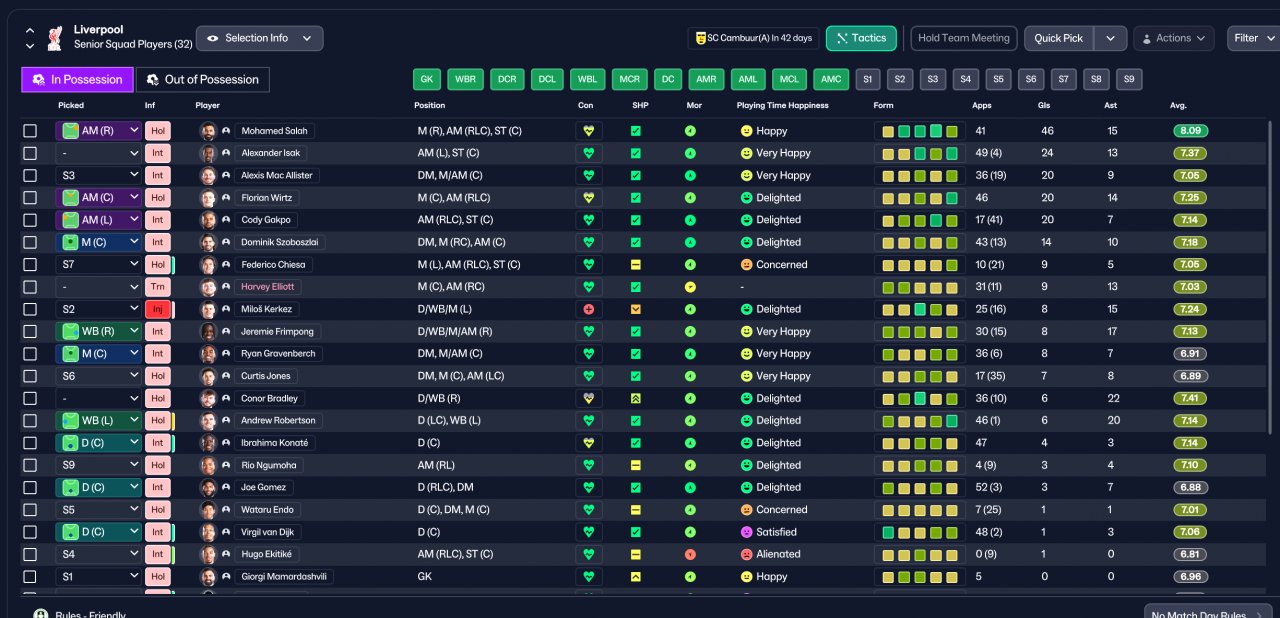Click Hugo Ekitiké's red morale icon
Viewport: 1280px width, 618px height.
coord(690,554)
